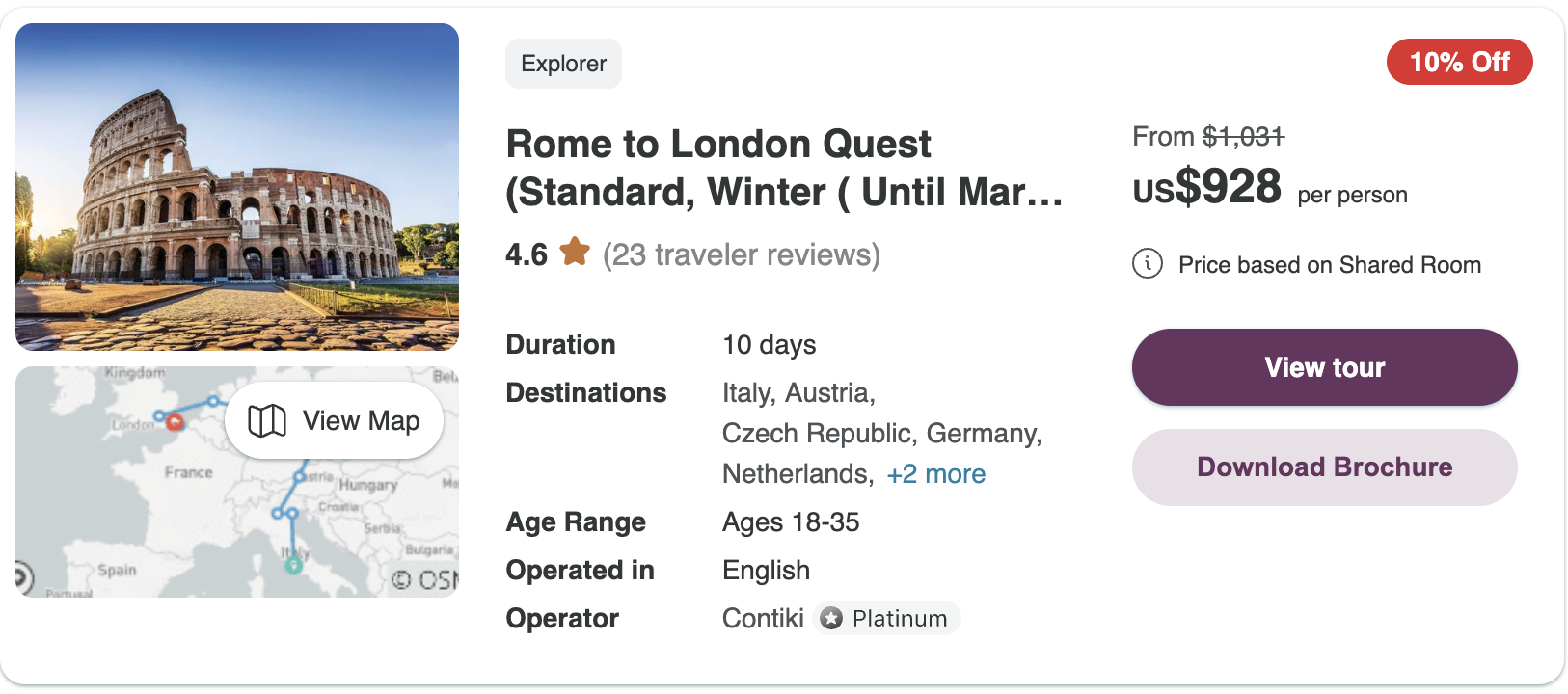Click the strikethrough $1,031 original price
Image resolution: width=1568 pixels, height=694 pixels.
tap(1243, 136)
